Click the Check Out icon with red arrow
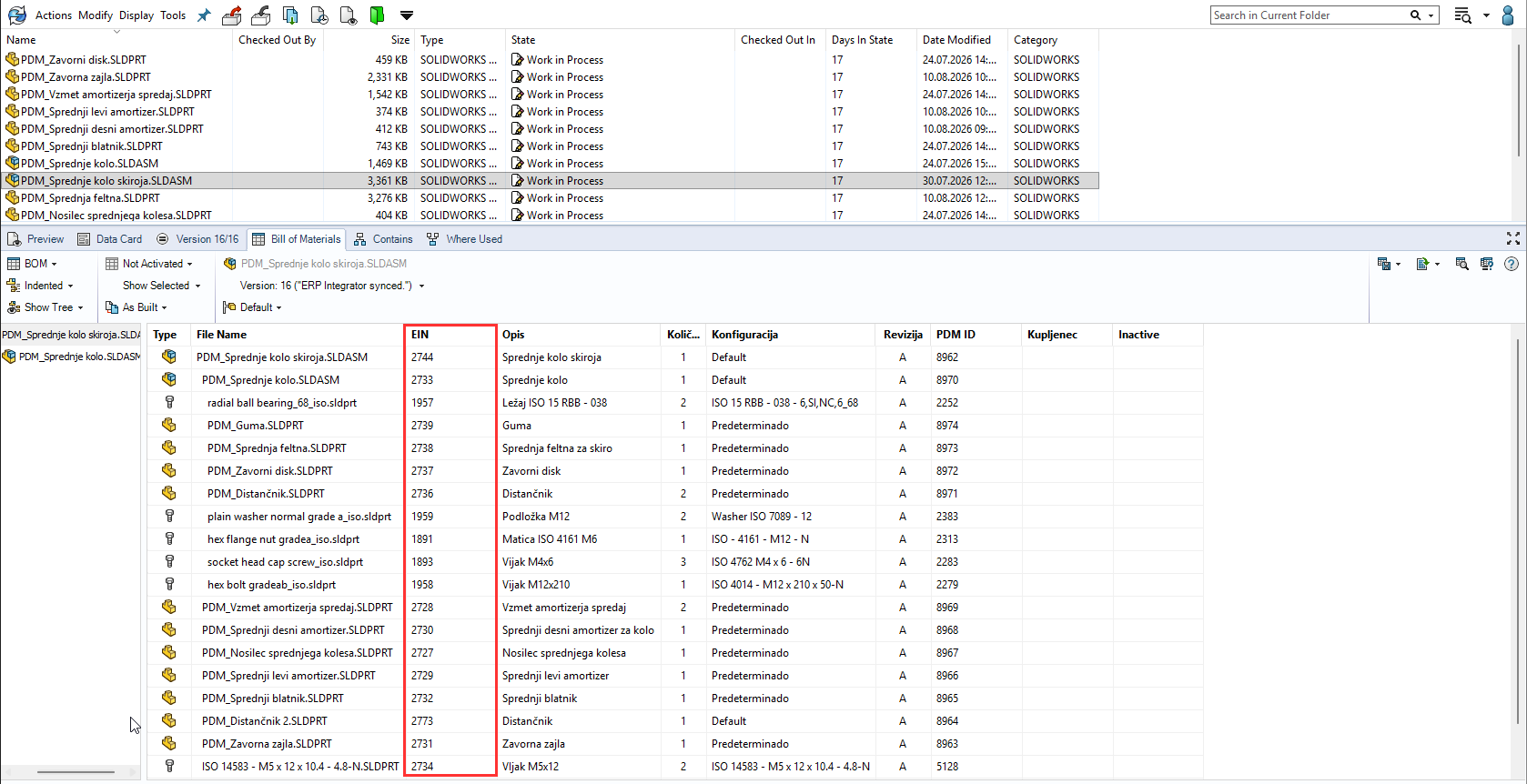 (x=232, y=15)
